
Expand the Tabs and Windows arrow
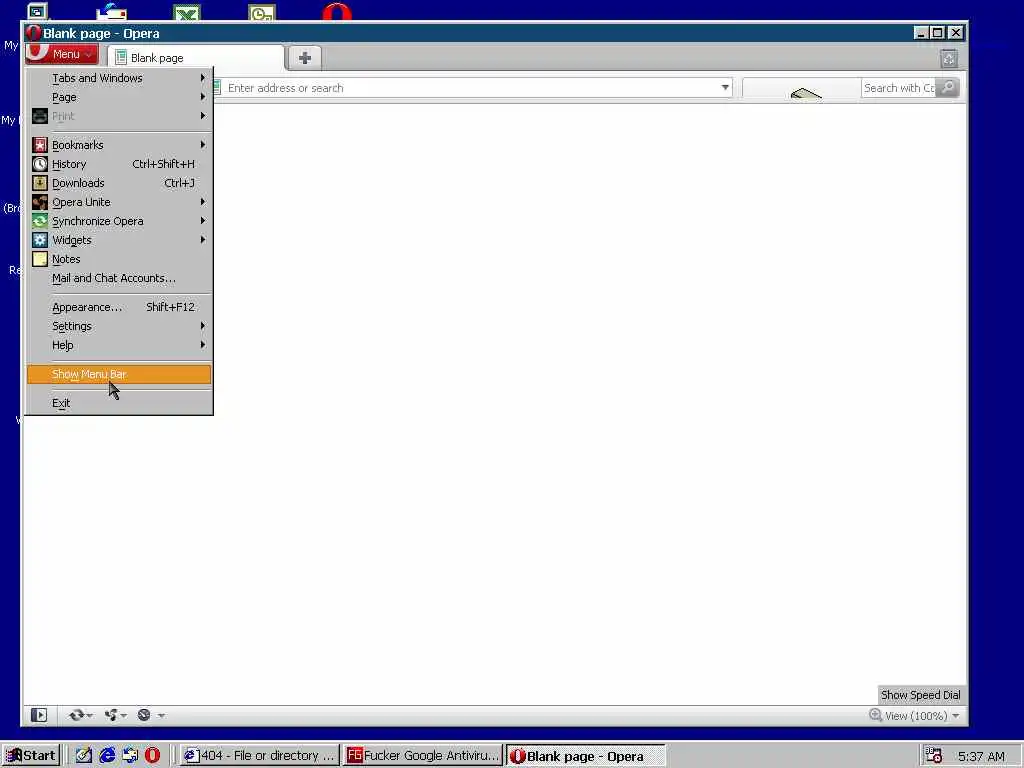click(203, 78)
